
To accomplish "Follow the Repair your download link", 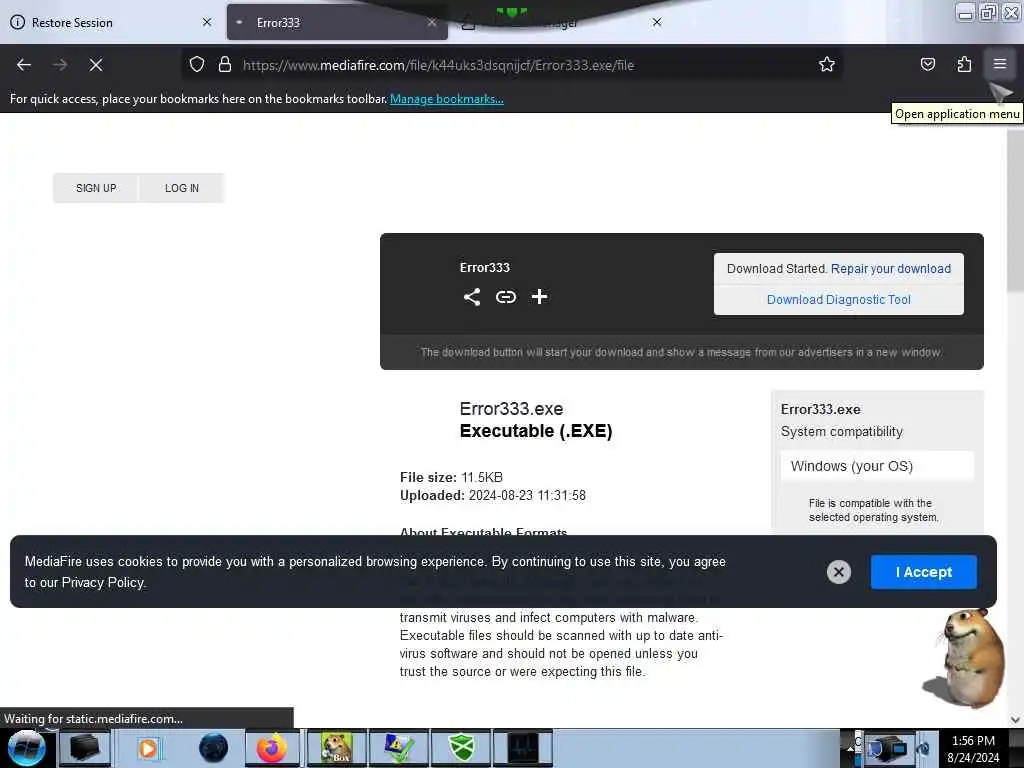I will pos(891,269).
